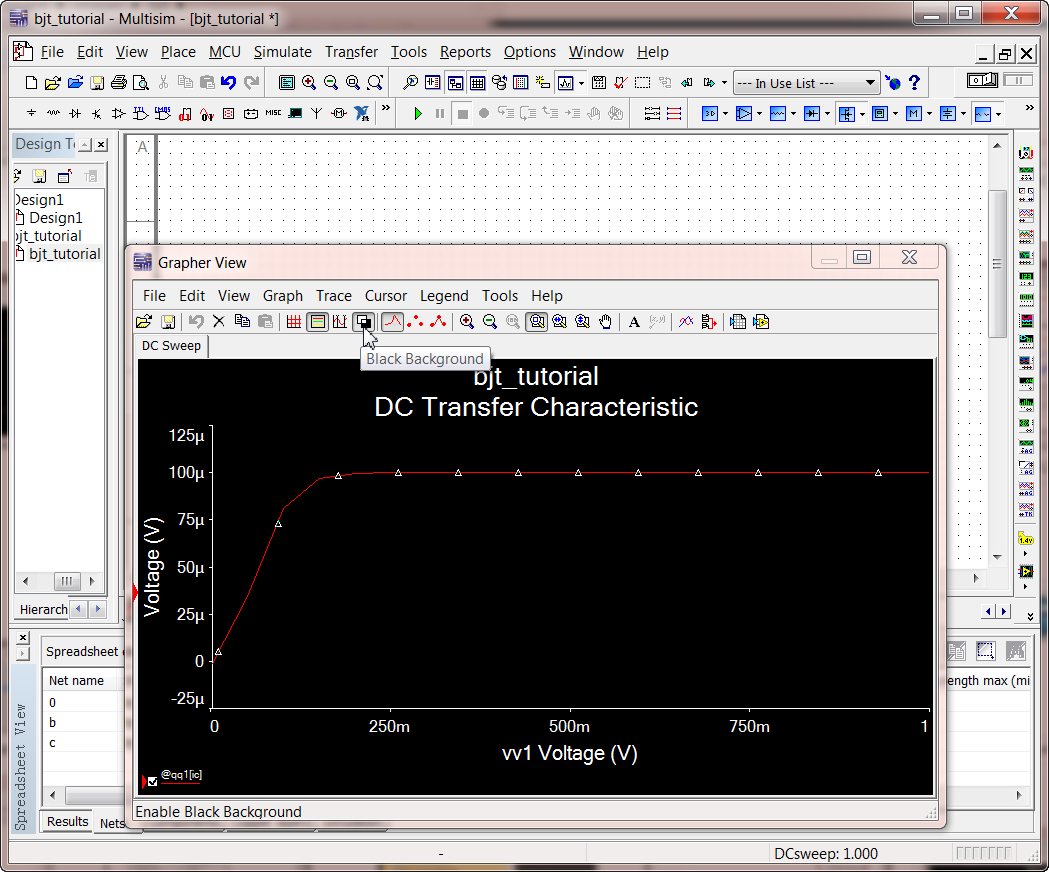The image size is (1049, 872).
Task: Toggle Show Legend in Grapher toolbar
Action: pyautogui.click(x=318, y=322)
